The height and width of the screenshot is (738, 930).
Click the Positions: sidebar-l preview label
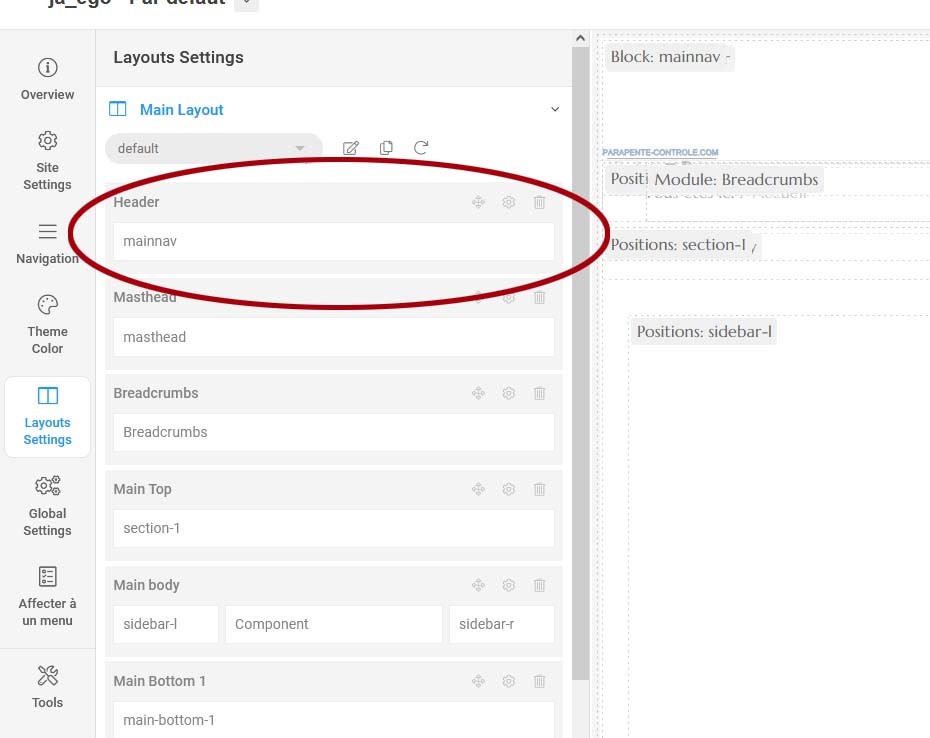(x=704, y=332)
